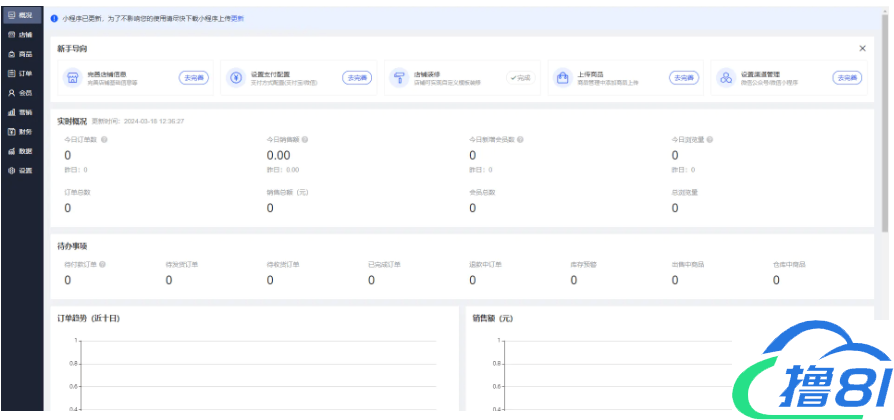The width and height of the screenshot is (894, 420).
Task: Click help icon beside 今日浏览量
Action: [711, 140]
